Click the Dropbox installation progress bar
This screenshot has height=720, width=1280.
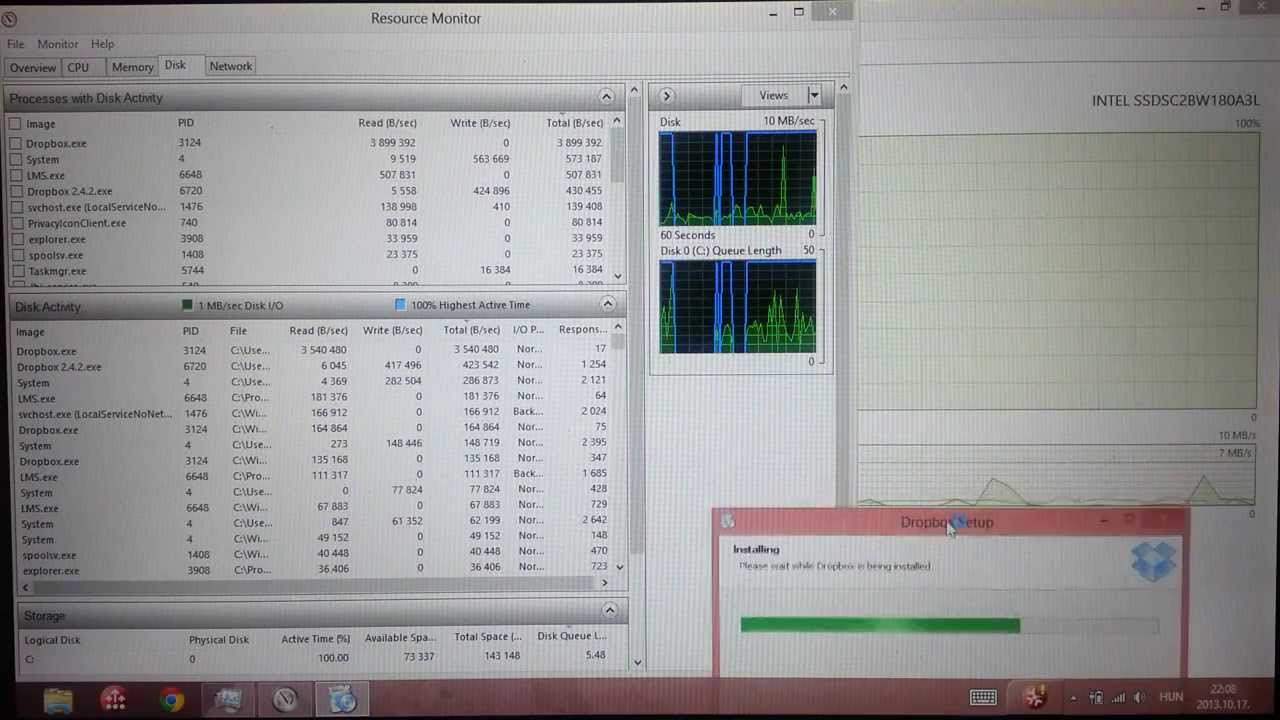(x=949, y=625)
